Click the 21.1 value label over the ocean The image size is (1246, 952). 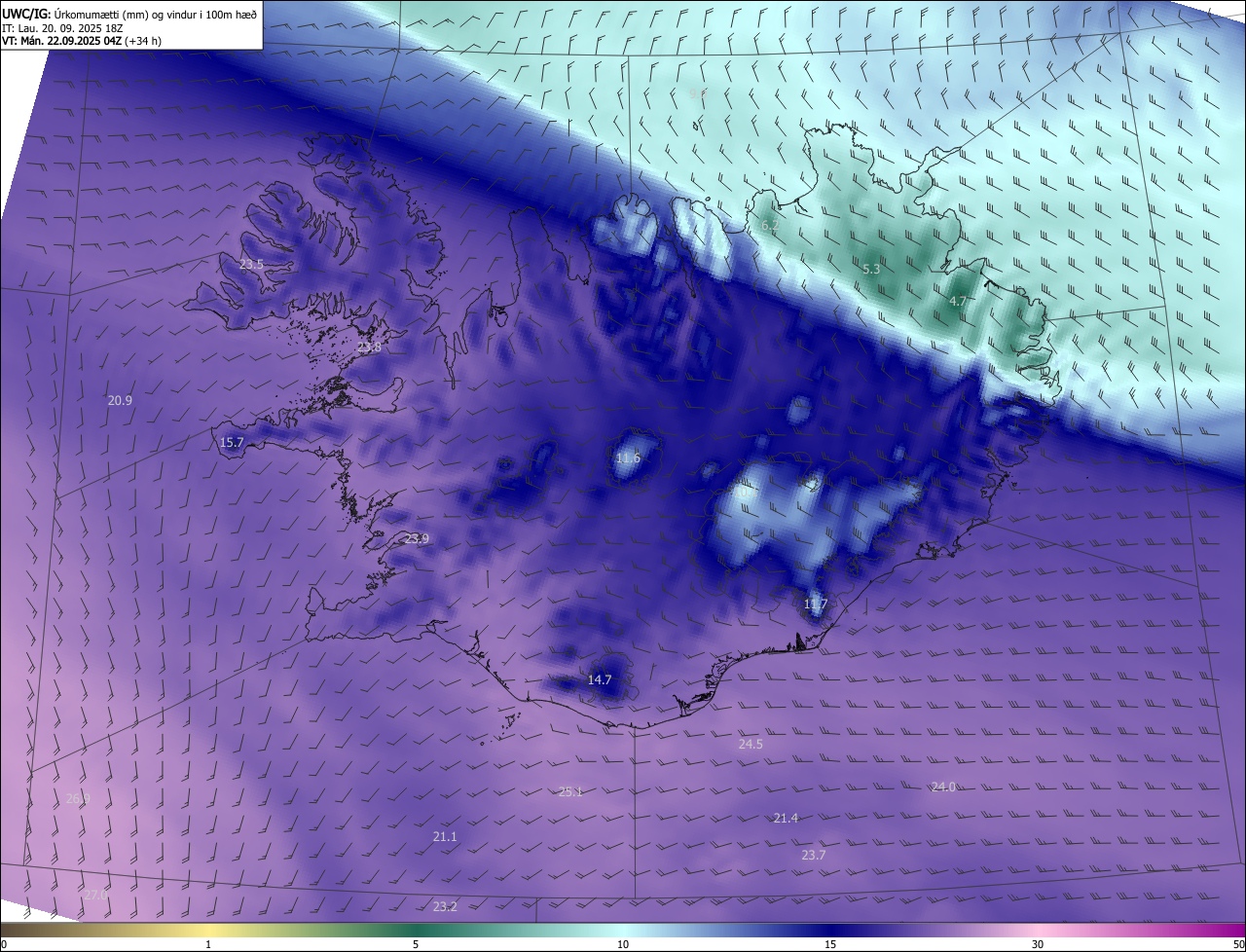pos(445,836)
